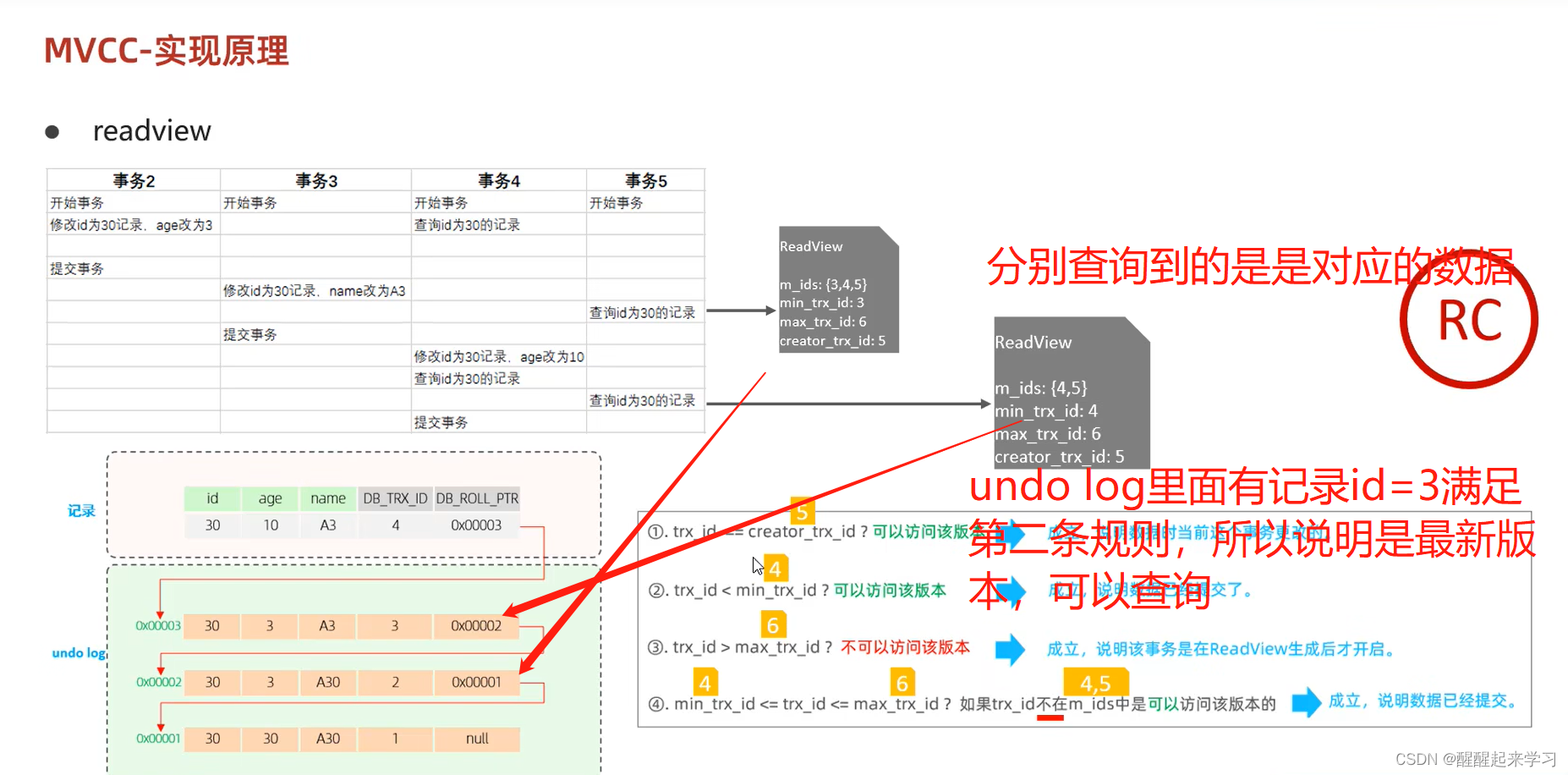This screenshot has height=775, width=1568.
Task: Click the age value "10" in the record row
Action: [271, 525]
